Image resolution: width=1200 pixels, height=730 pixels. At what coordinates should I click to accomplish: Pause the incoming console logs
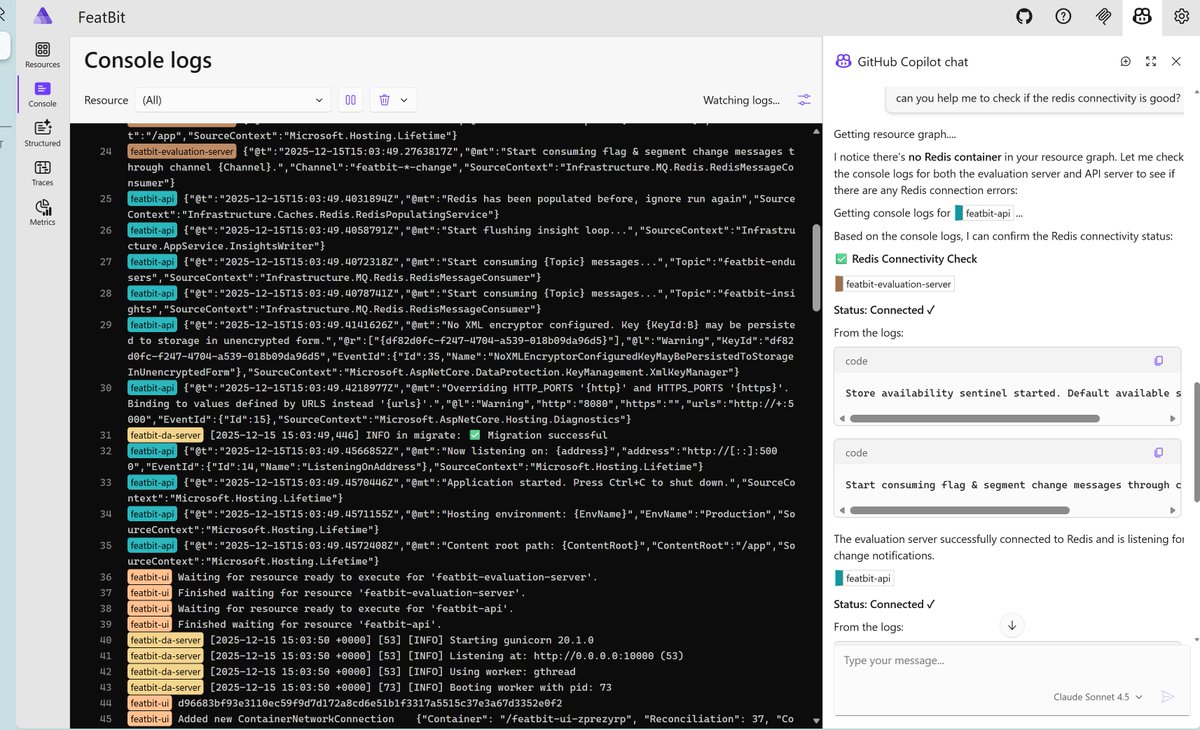point(351,100)
